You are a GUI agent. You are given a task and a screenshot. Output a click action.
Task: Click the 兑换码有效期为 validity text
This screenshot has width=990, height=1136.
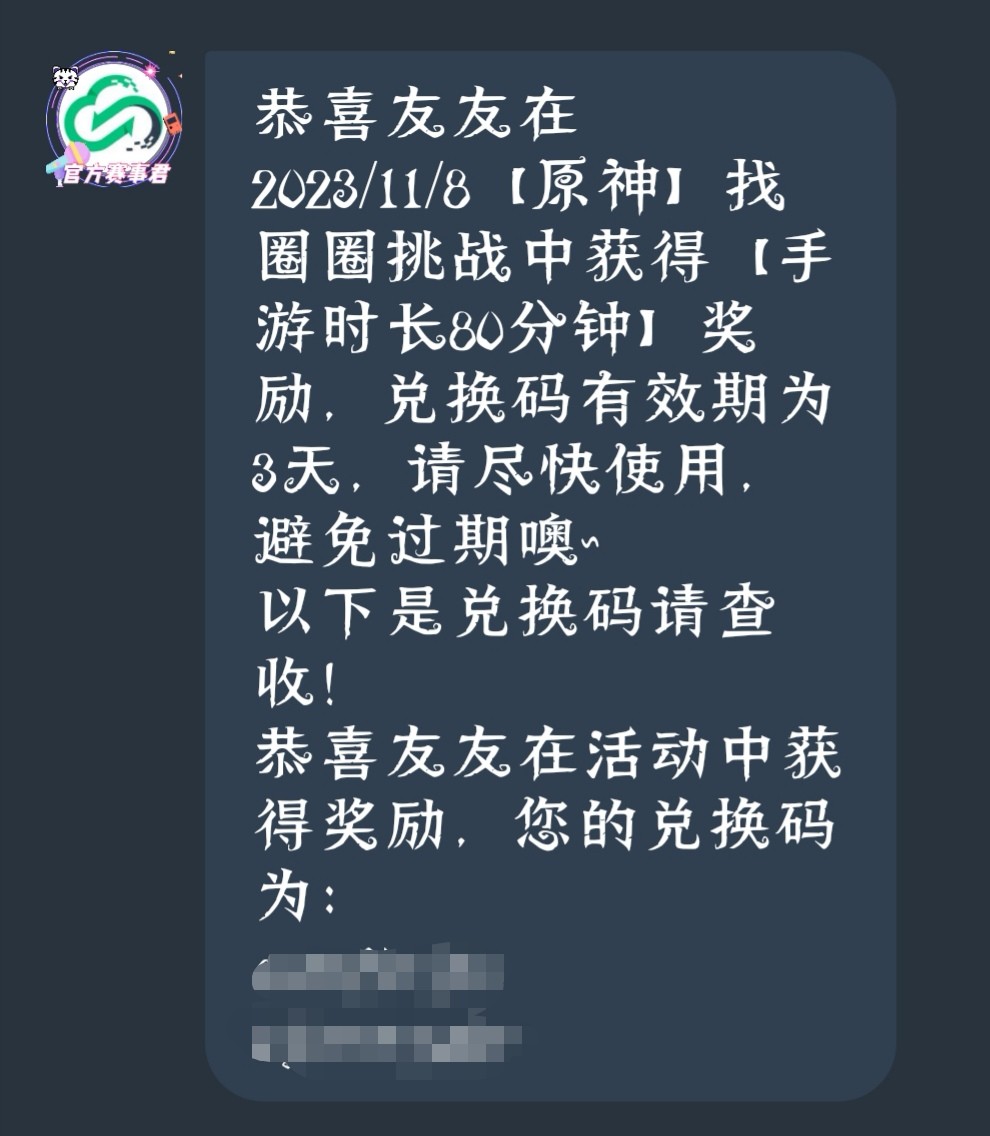click(x=607, y=398)
